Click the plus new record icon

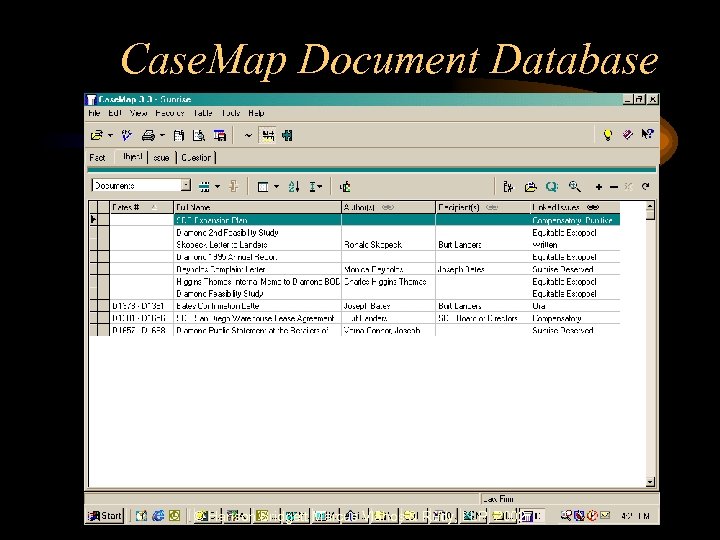(599, 186)
